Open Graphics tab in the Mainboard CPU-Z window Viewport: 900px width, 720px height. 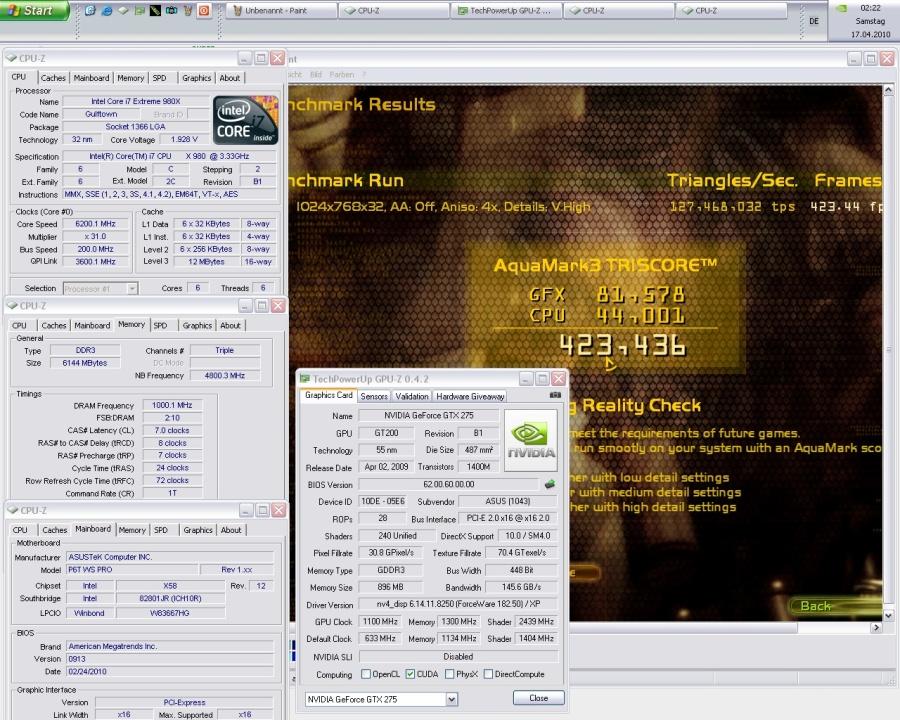[198, 530]
